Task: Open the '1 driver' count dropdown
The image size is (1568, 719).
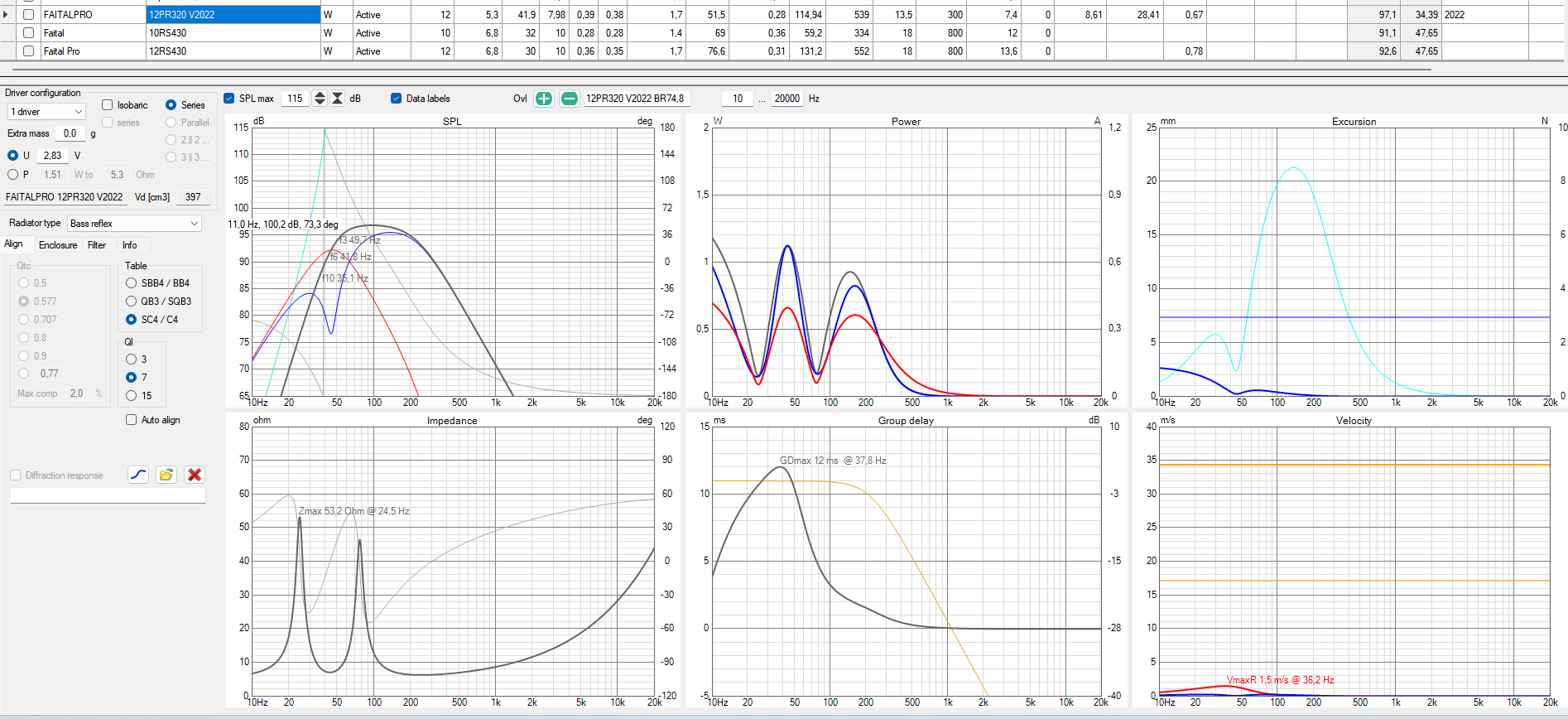Action: click(x=46, y=112)
